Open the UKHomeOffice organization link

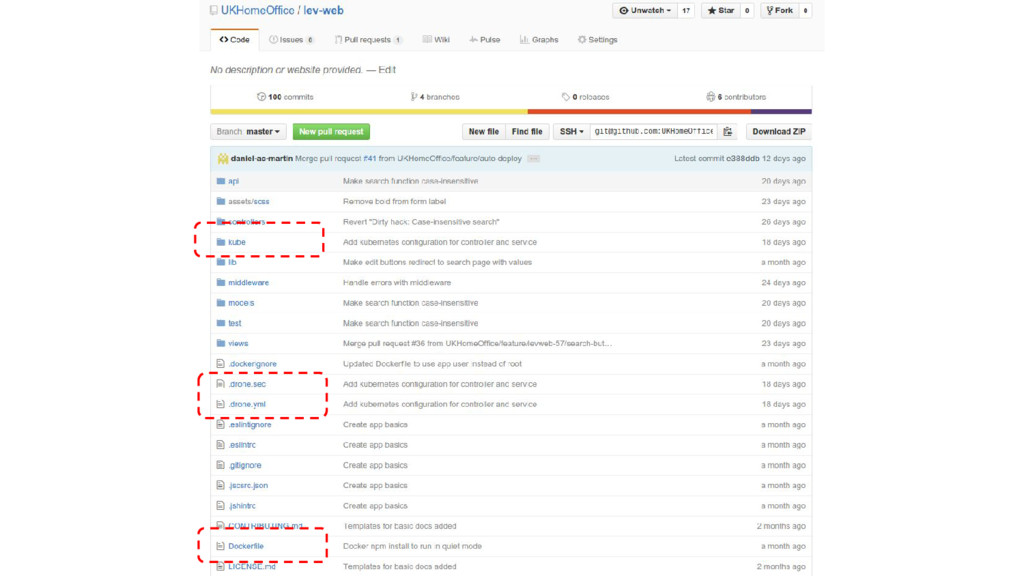pos(257,10)
